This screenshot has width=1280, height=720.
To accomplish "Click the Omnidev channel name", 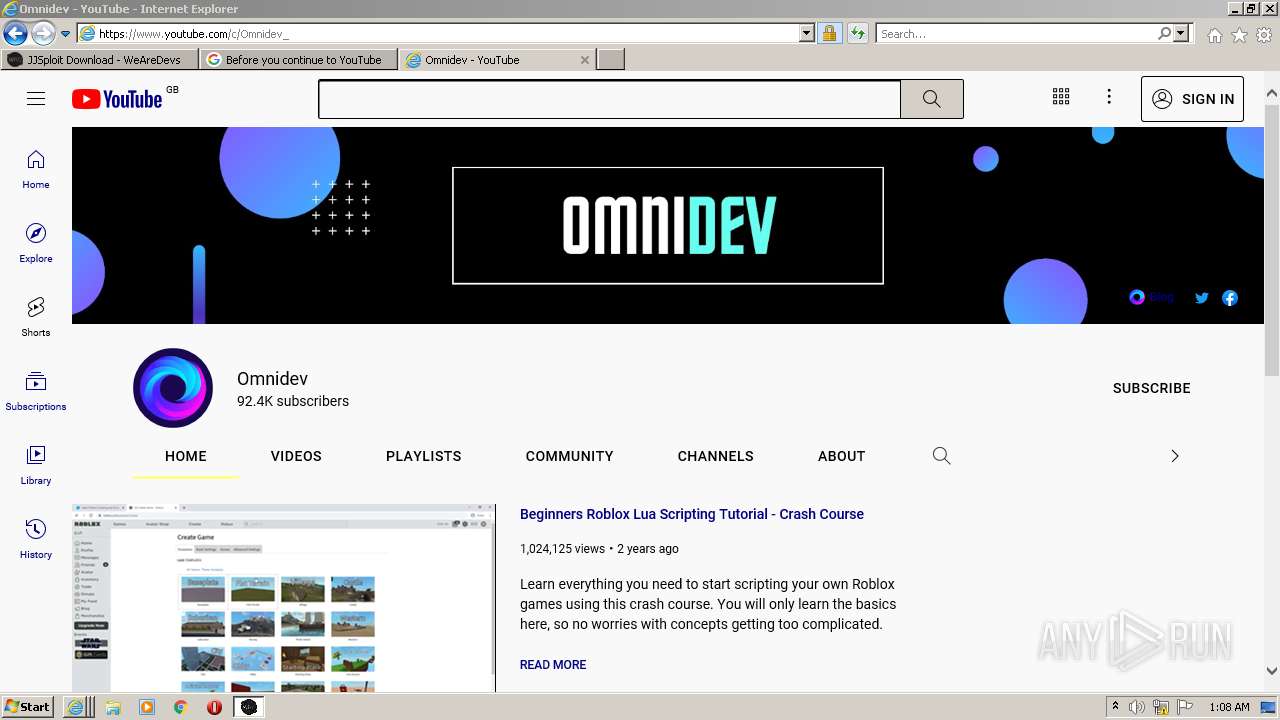I will point(272,379).
